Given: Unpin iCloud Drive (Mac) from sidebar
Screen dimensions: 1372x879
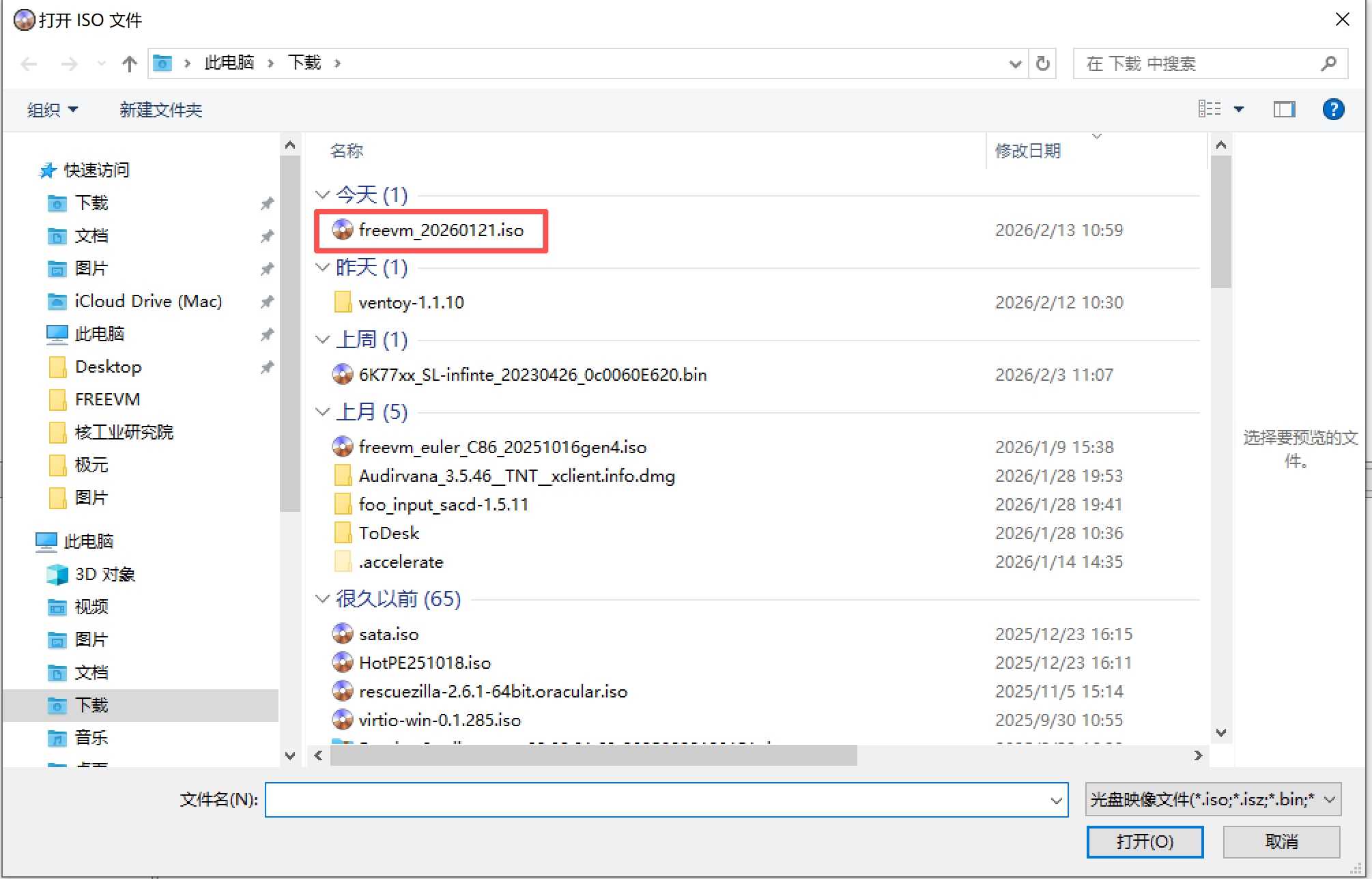Looking at the screenshot, I should click(267, 301).
